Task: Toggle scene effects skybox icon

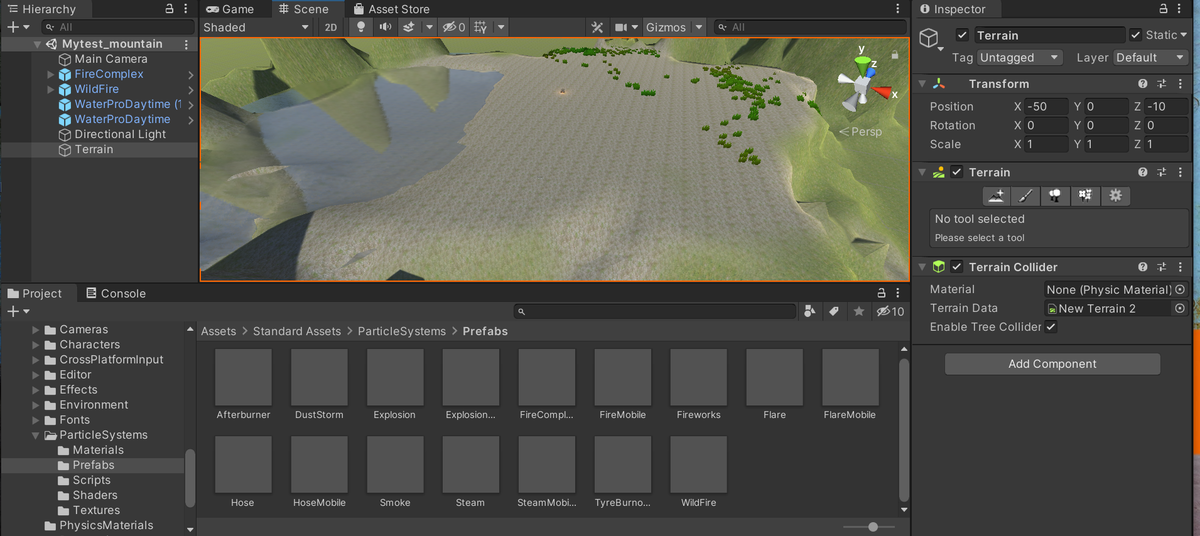Action: coord(408,27)
